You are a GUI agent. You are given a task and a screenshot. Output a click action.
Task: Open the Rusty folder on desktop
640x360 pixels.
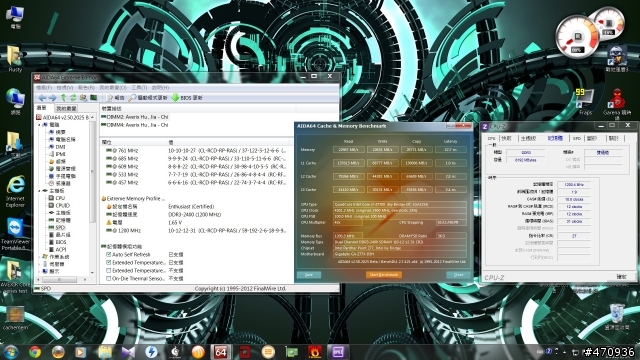[x=15, y=60]
